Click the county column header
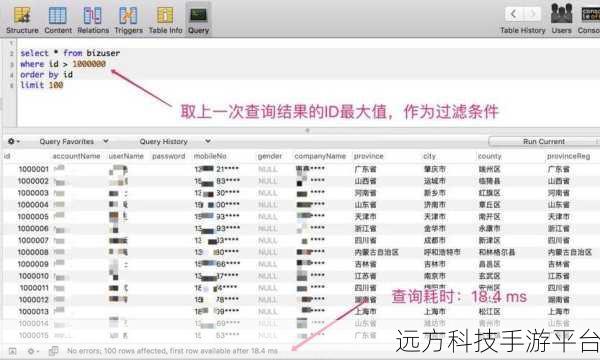The image size is (600, 360). [489, 156]
